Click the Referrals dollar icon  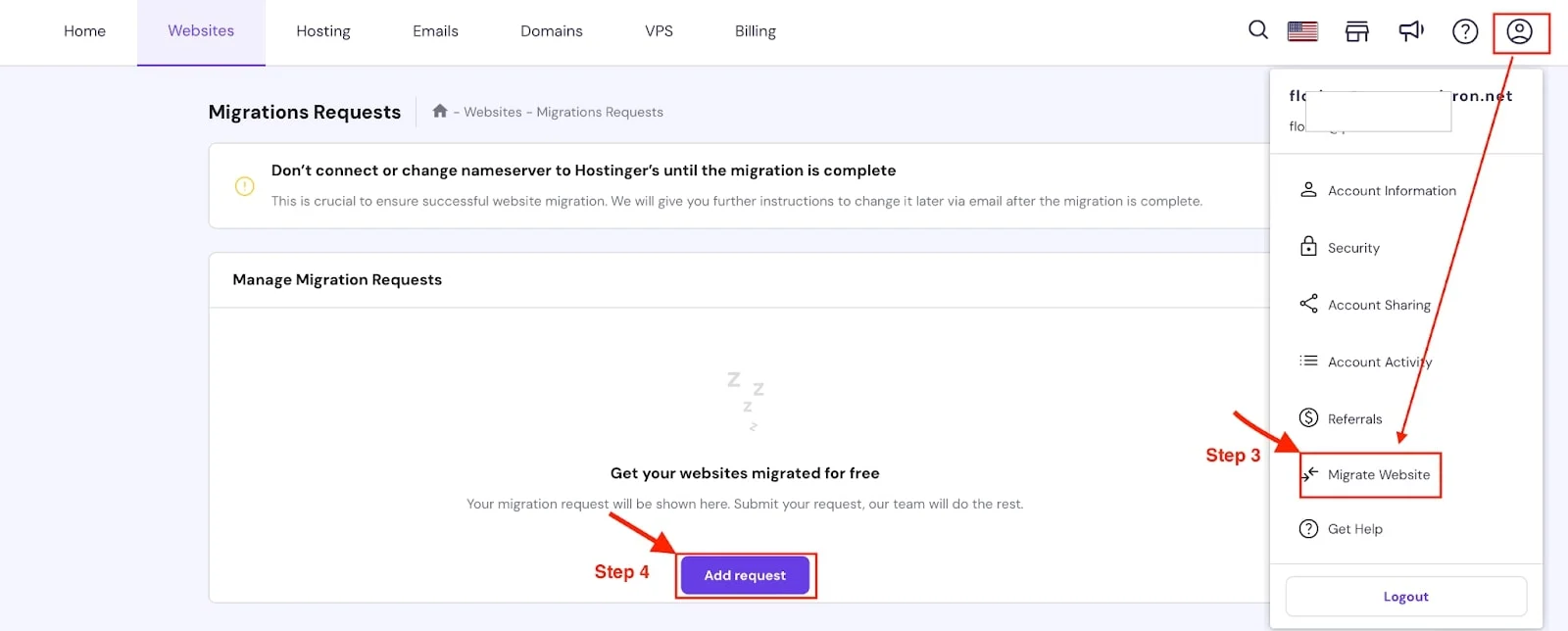(1309, 417)
